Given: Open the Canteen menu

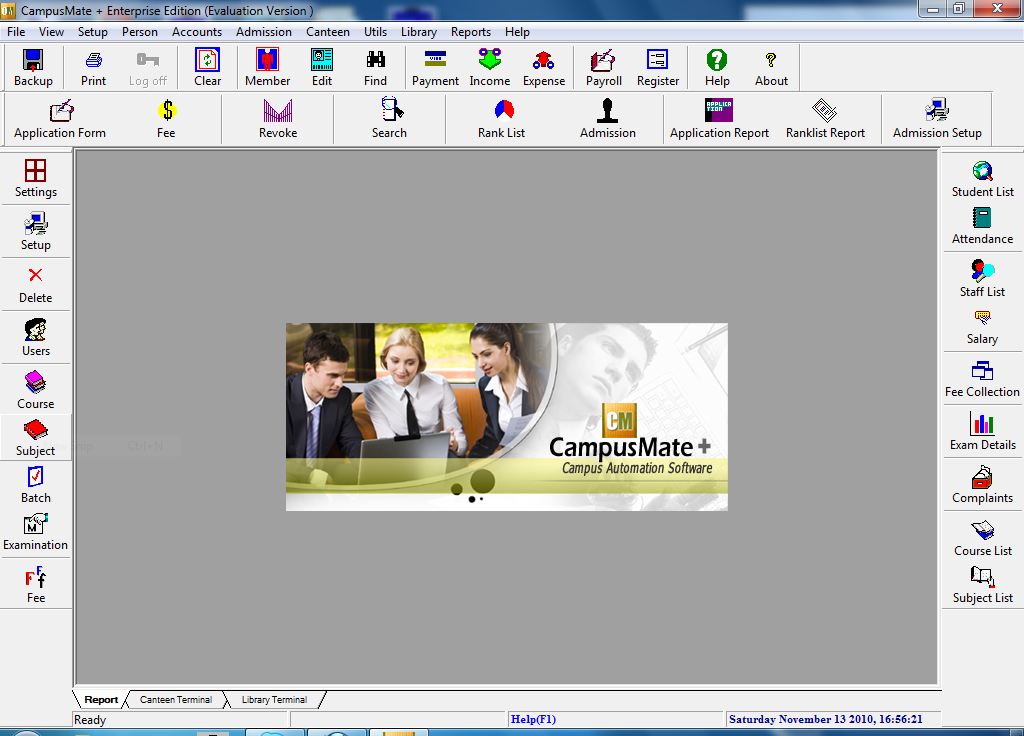Looking at the screenshot, I should coord(328,32).
